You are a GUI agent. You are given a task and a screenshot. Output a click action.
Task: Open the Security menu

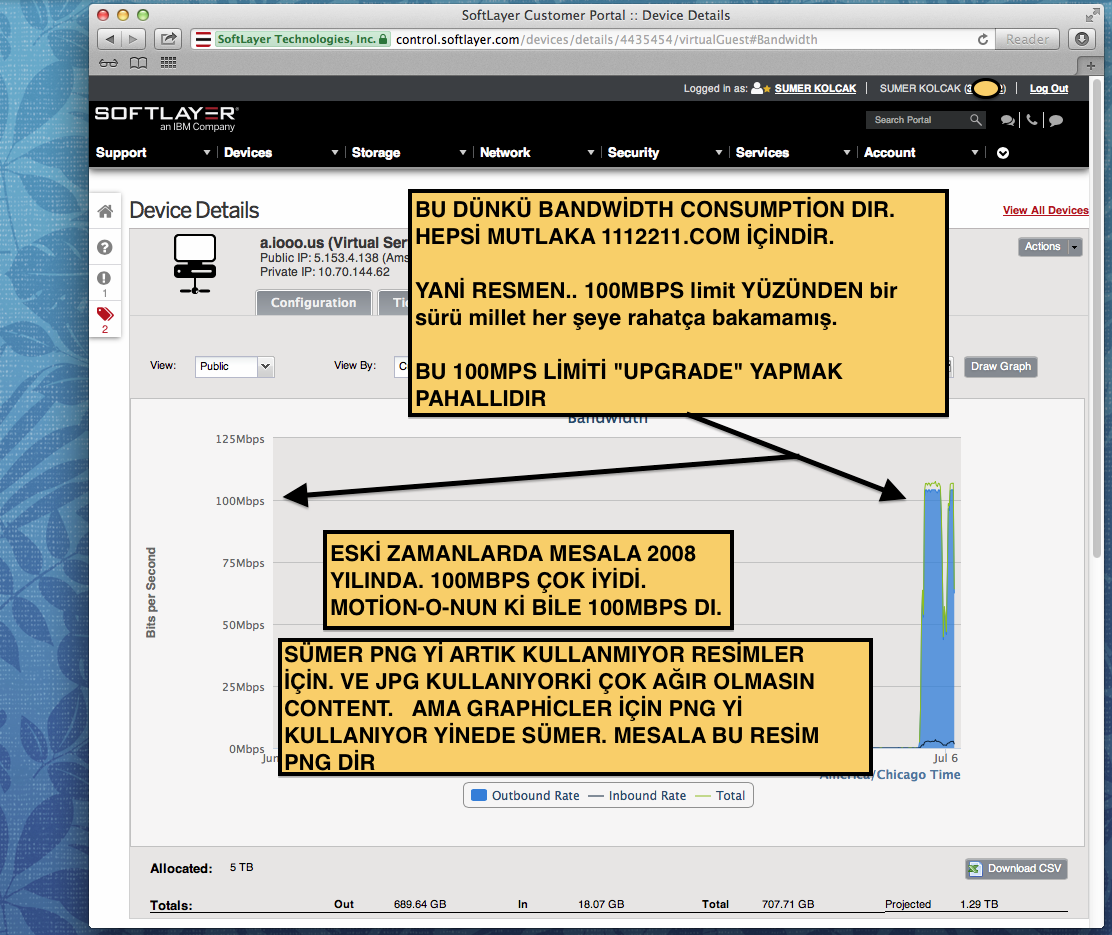click(x=633, y=153)
